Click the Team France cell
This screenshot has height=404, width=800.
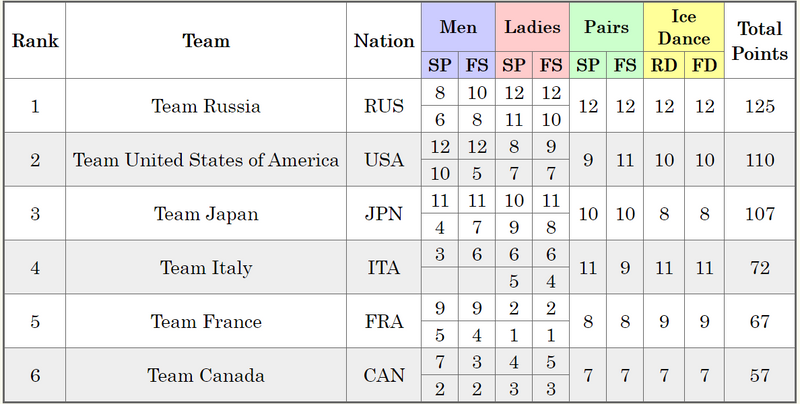coord(206,321)
